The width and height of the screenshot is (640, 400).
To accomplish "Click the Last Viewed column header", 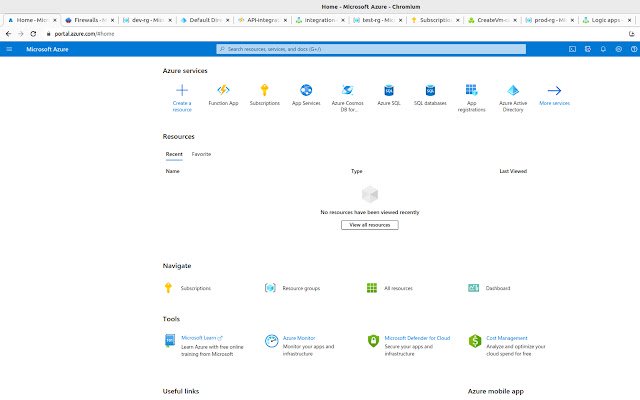I will (513, 171).
